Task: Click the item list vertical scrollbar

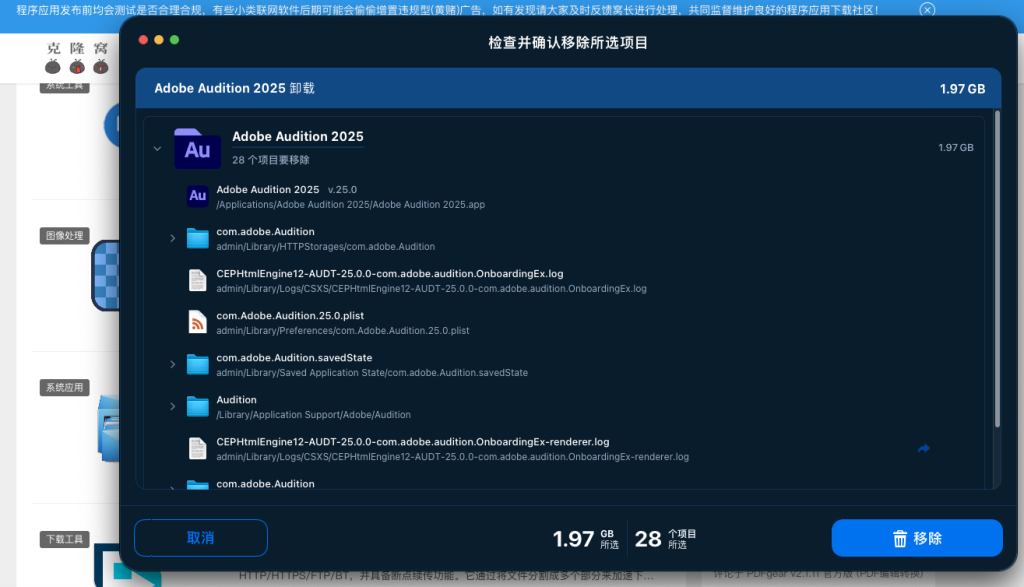Action: (x=997, y=269)
